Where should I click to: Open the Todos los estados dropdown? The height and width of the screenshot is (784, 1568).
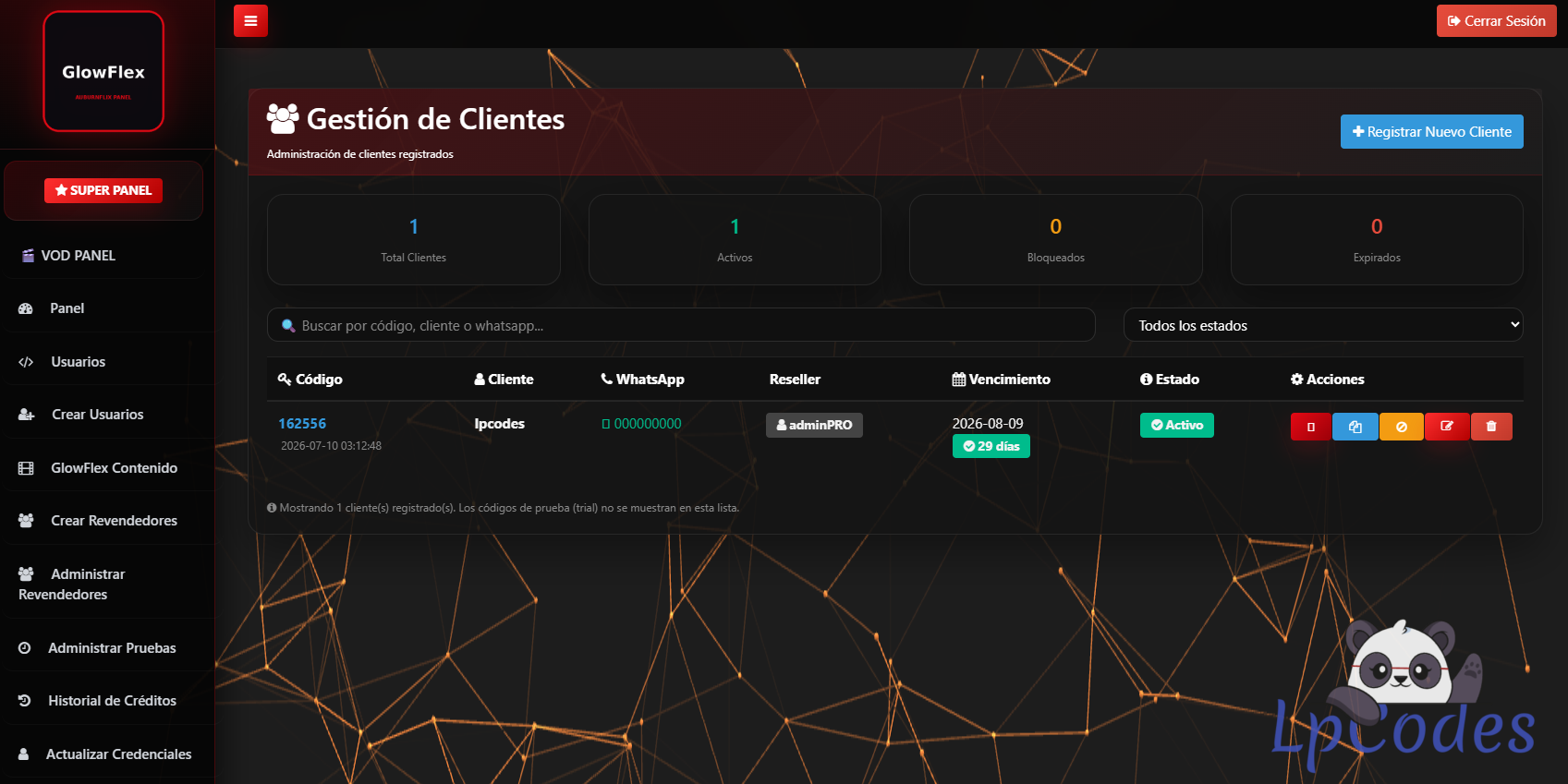click(1323, 325)
